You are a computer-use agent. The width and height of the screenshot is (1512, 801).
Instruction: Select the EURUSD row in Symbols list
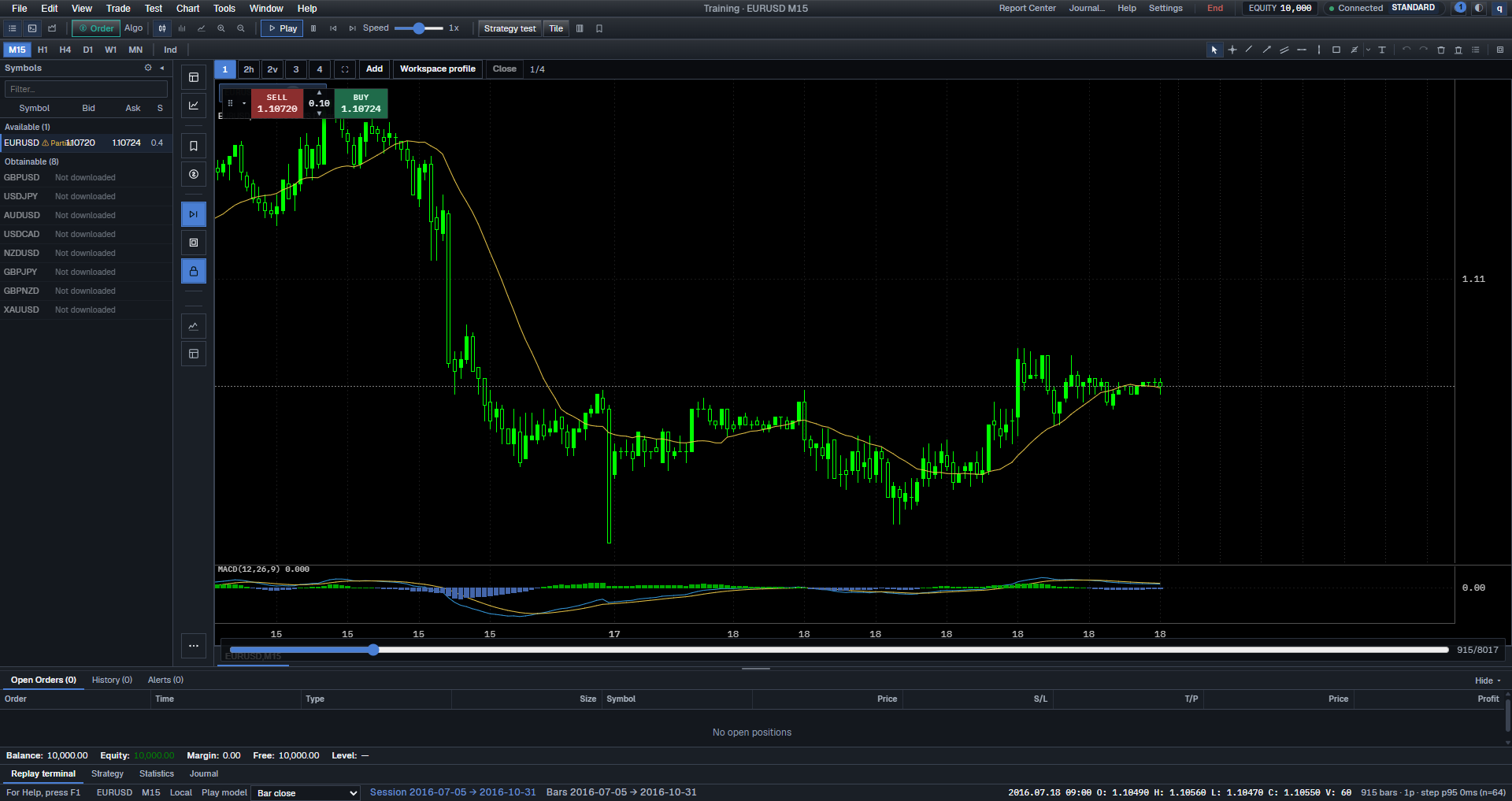[x=86, y=143]
